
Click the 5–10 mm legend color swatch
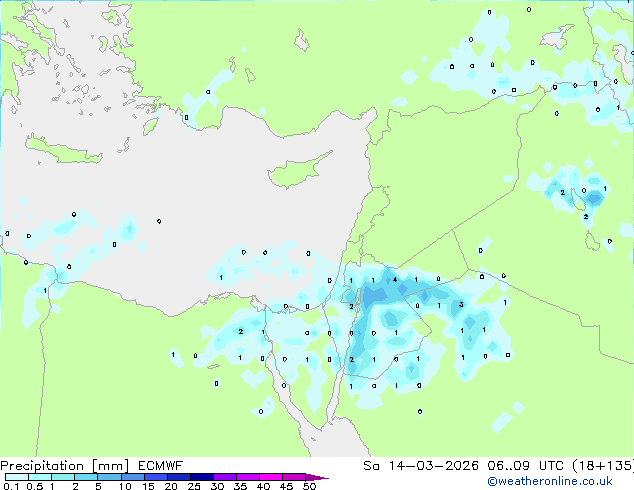coord(109,477)
